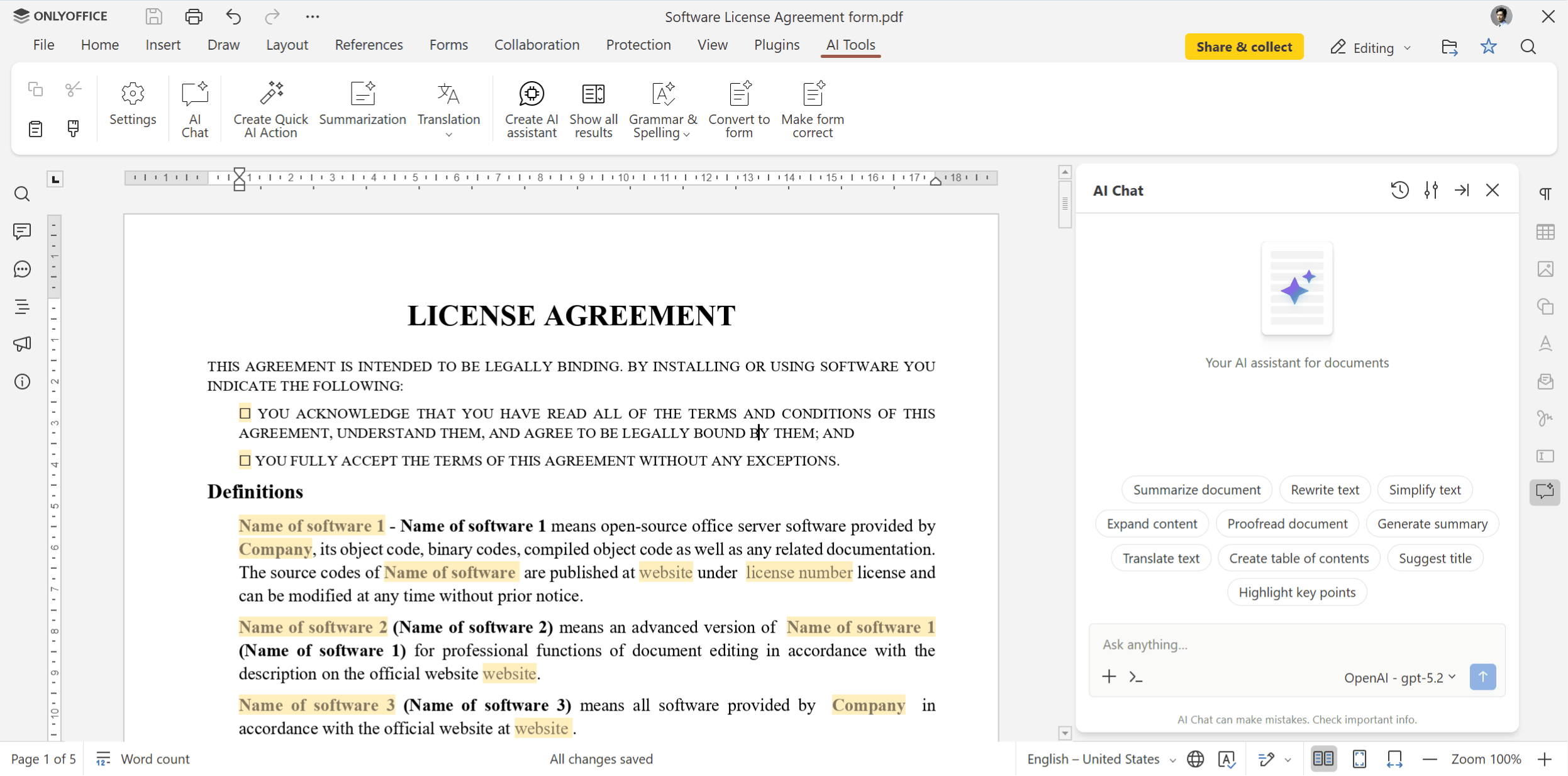Click Proofread document suggestion

click(x=1287, y=524)
